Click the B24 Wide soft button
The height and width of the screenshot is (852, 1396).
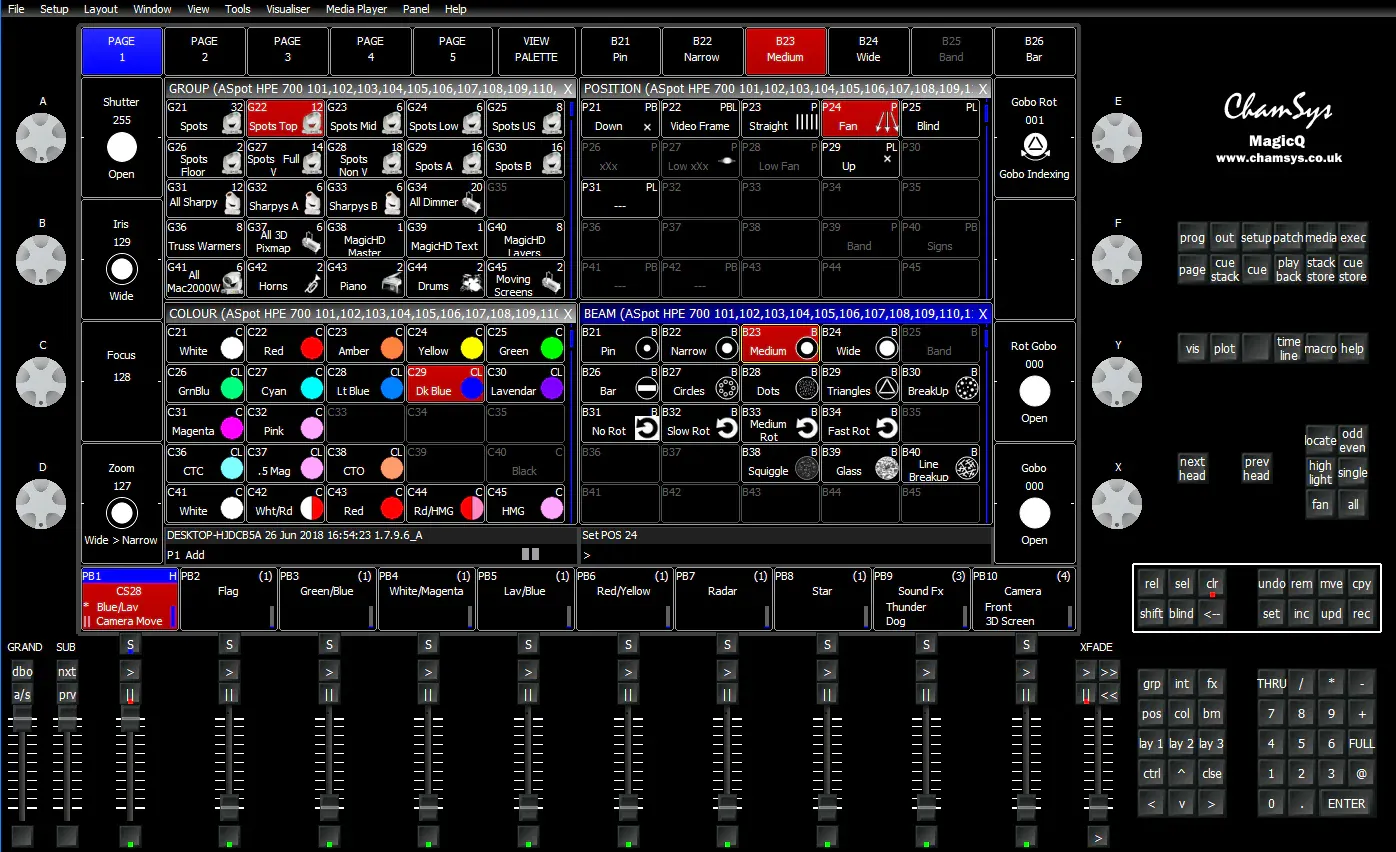coord(868,50)
